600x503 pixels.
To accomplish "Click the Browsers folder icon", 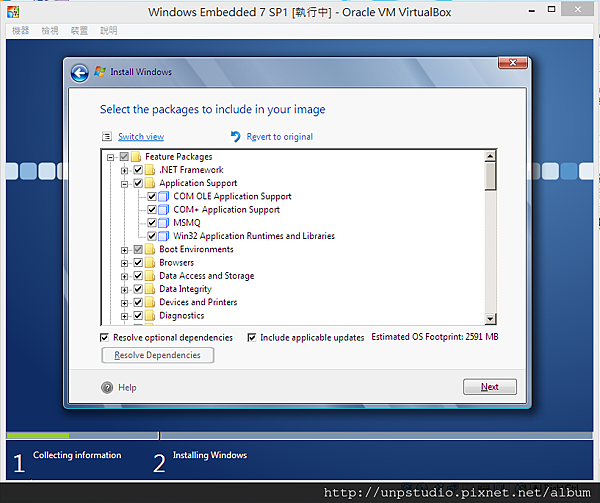I will pos(150,263).
